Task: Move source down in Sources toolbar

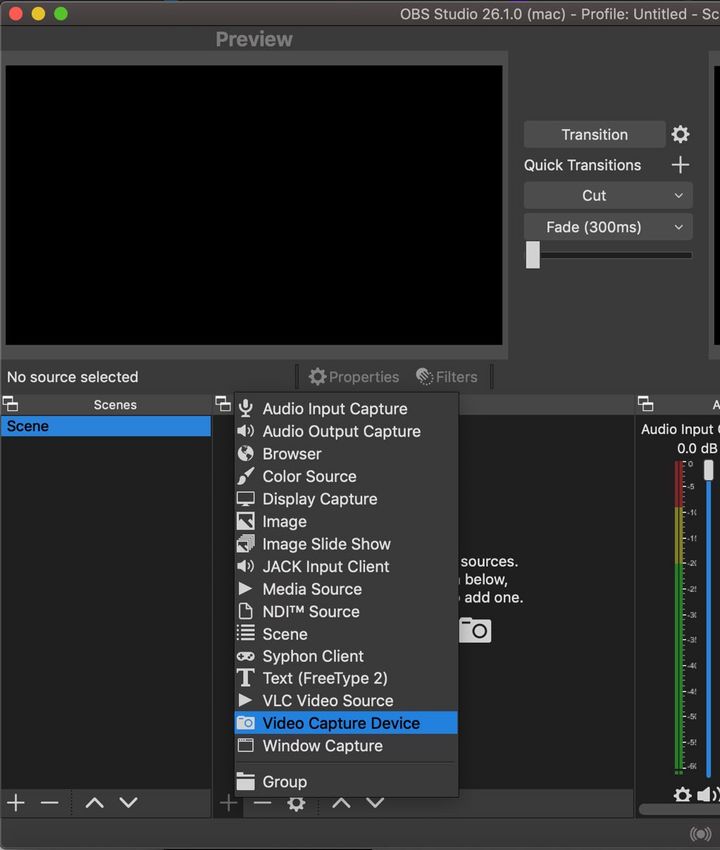Action: pos(375,803)
